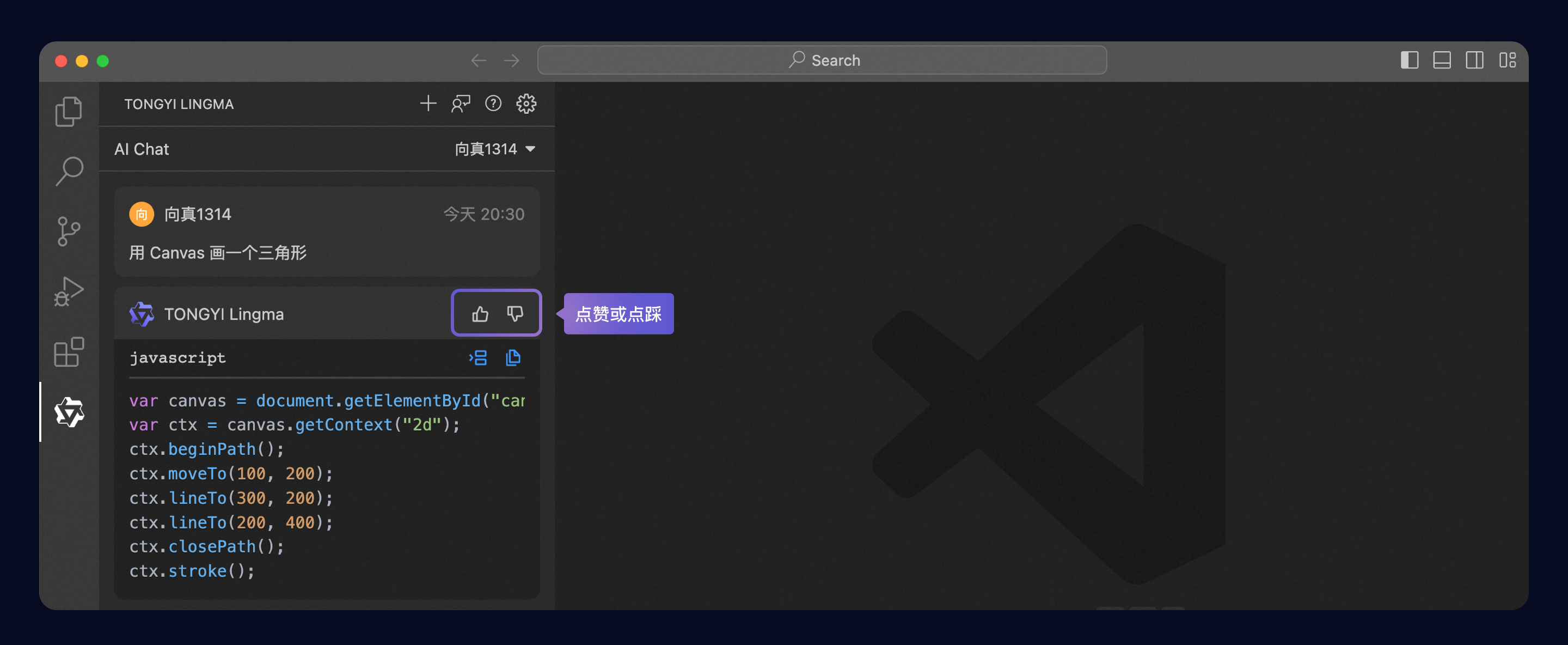Insert the javascript code into editor
The width and height of the screenshot is (1568, 645).
[x=478, y=357]
